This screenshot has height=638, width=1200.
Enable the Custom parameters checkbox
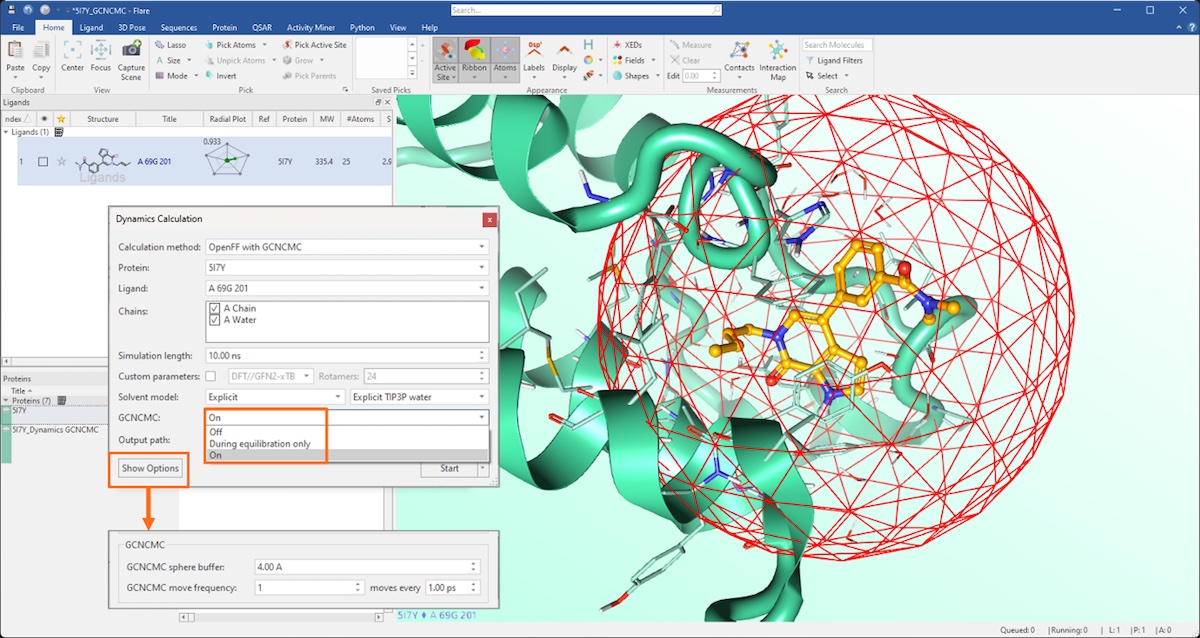(x=210, y=376)
